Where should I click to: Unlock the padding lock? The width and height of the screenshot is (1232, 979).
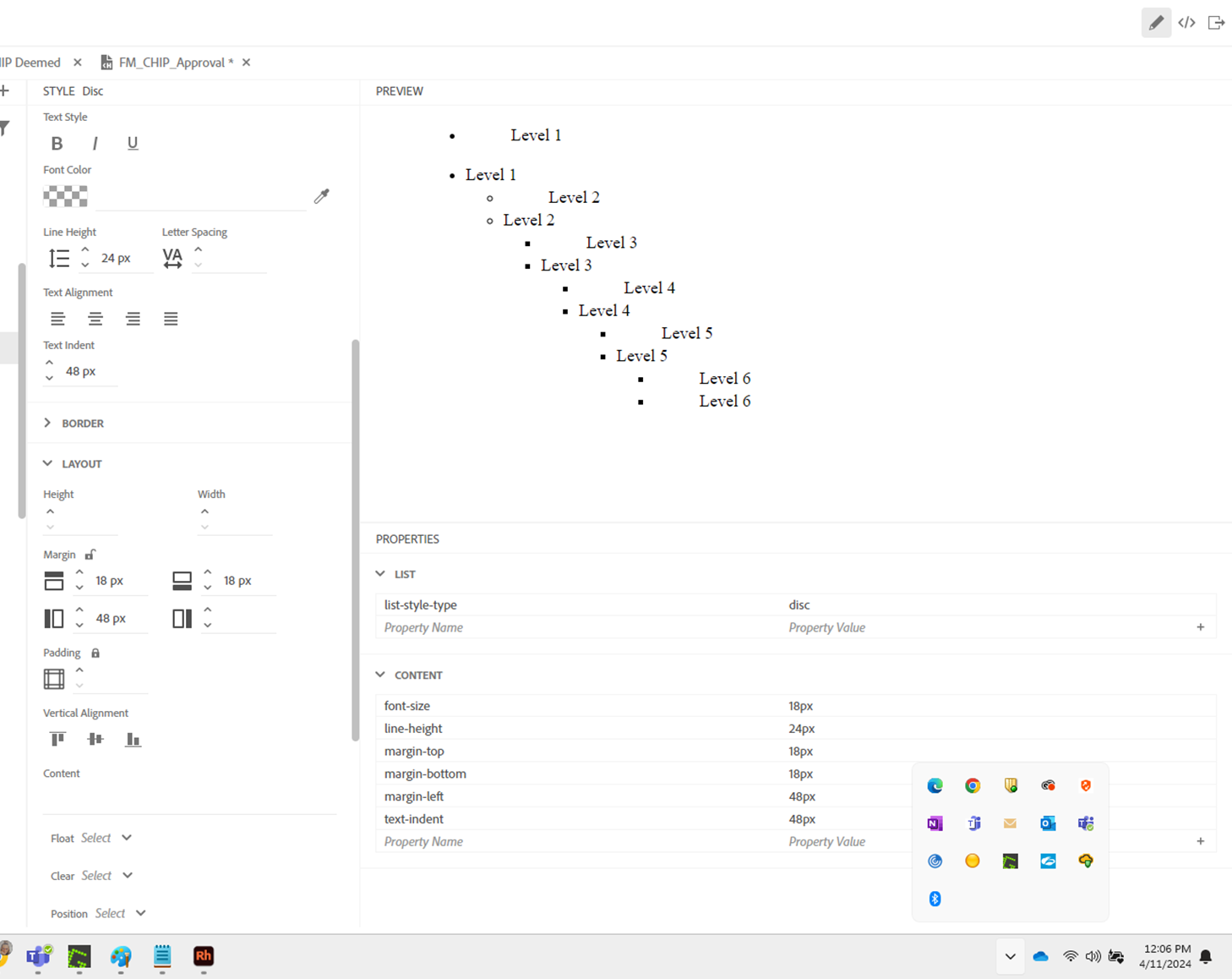pyautogui.click(x=95, y=652)
